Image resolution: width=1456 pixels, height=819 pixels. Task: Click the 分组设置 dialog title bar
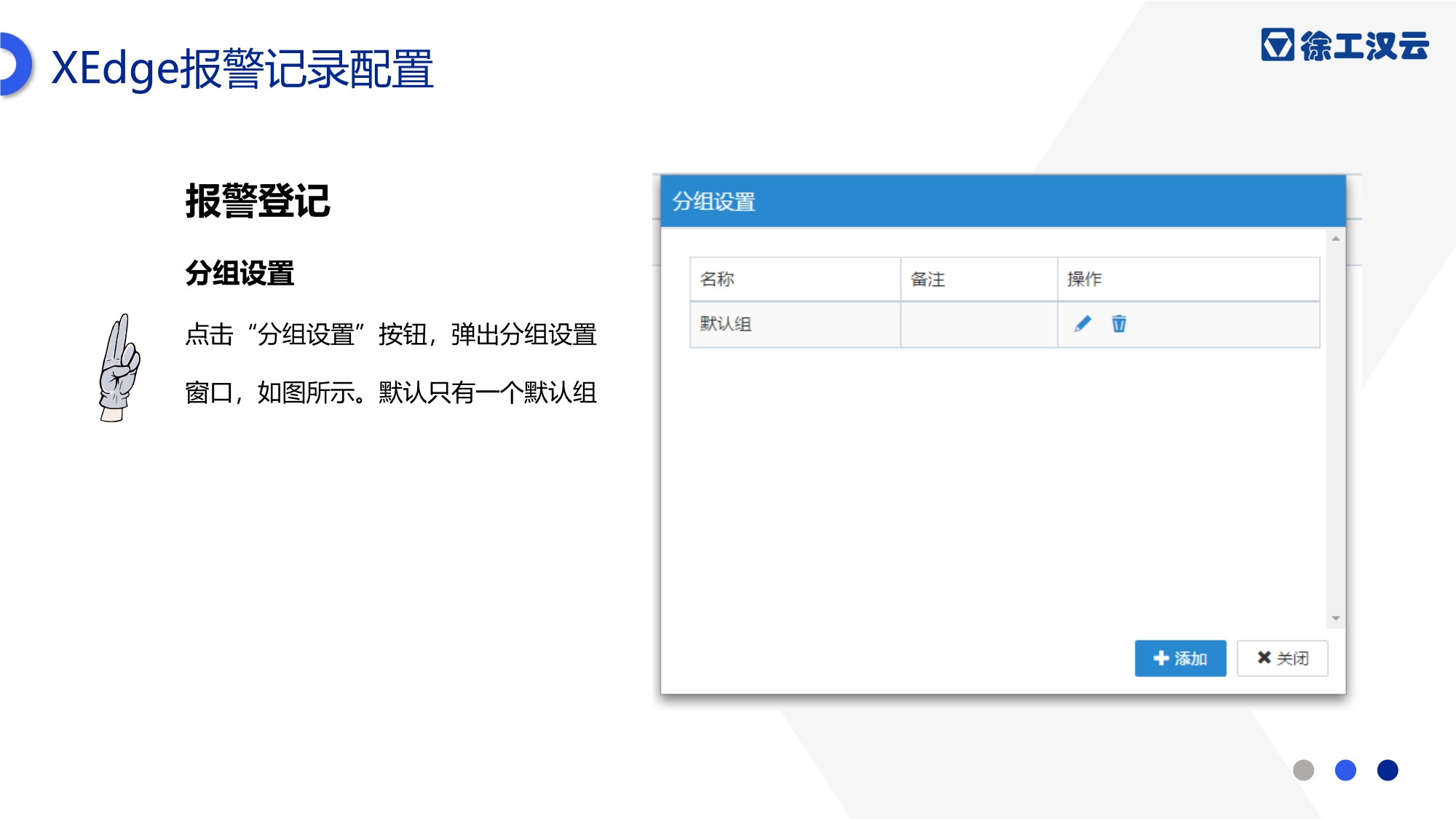[1003, 202]
